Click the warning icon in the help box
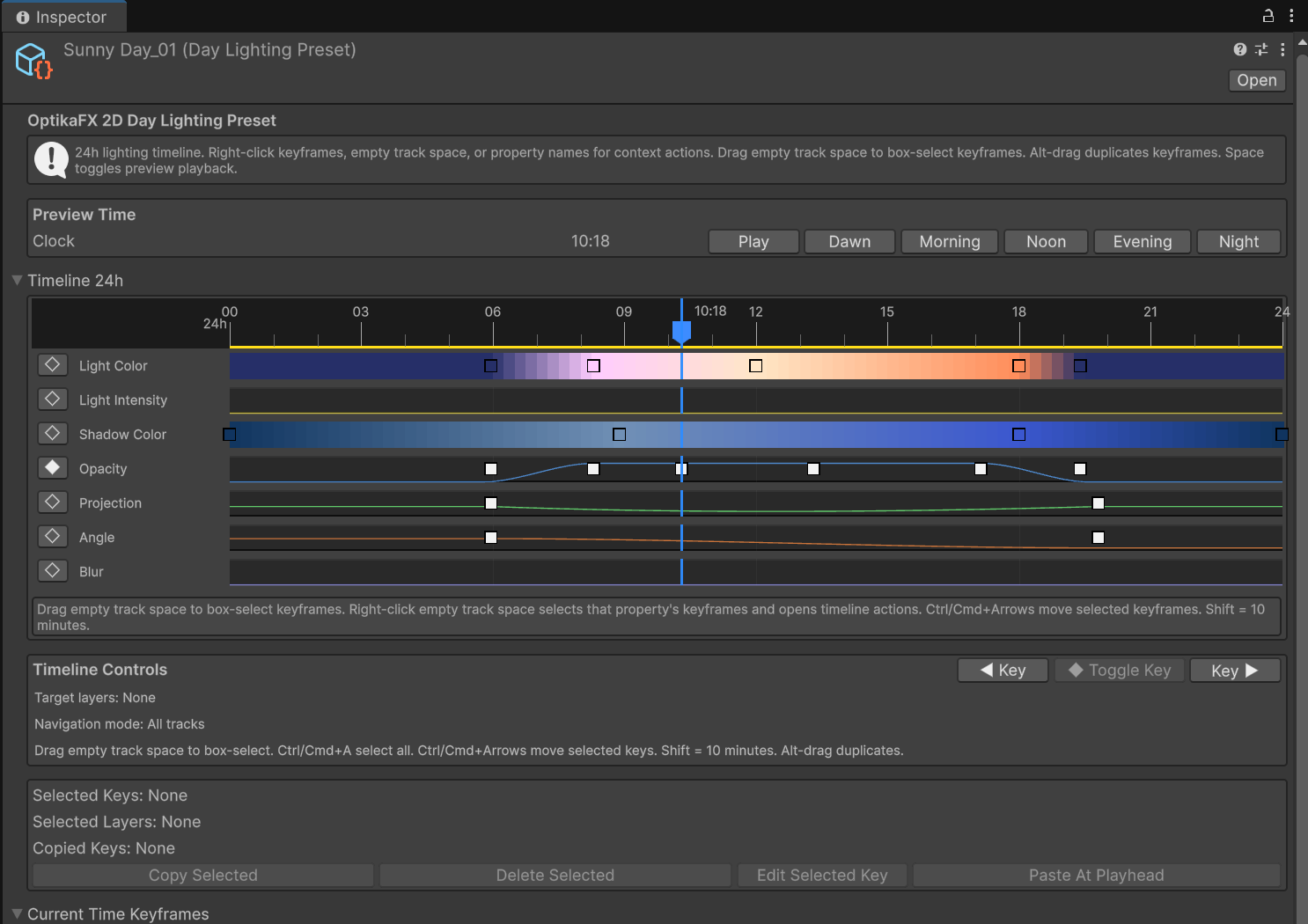1308x924 pixels. [x=51, y=160]
